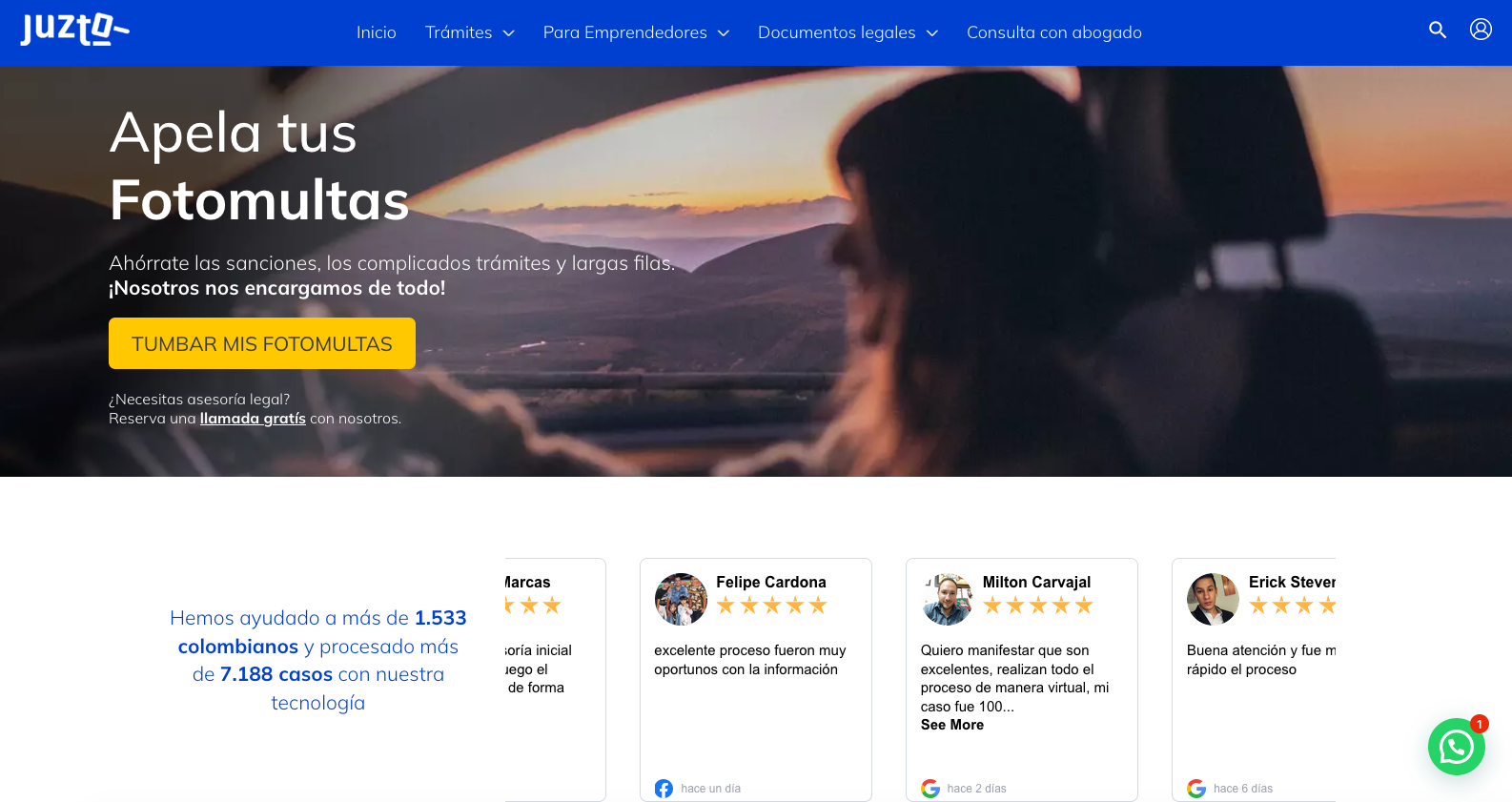Viewport: 1512px width, 802px height.
Task: Click Felipe Cardona's five-star rating
Action: pos(771,606)
